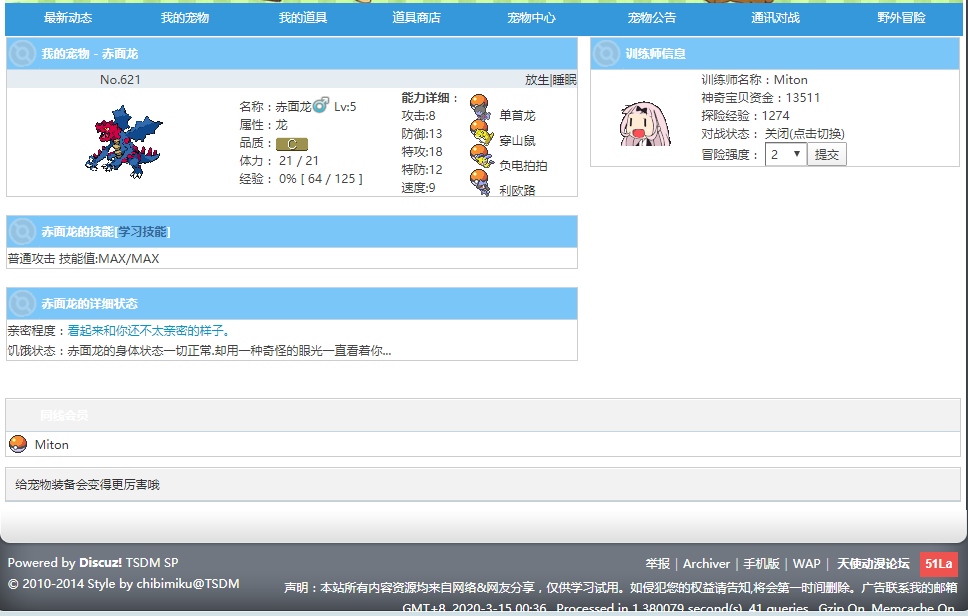Click the 提交 submit button
The image size is (968, 616).
coord(827,154)
